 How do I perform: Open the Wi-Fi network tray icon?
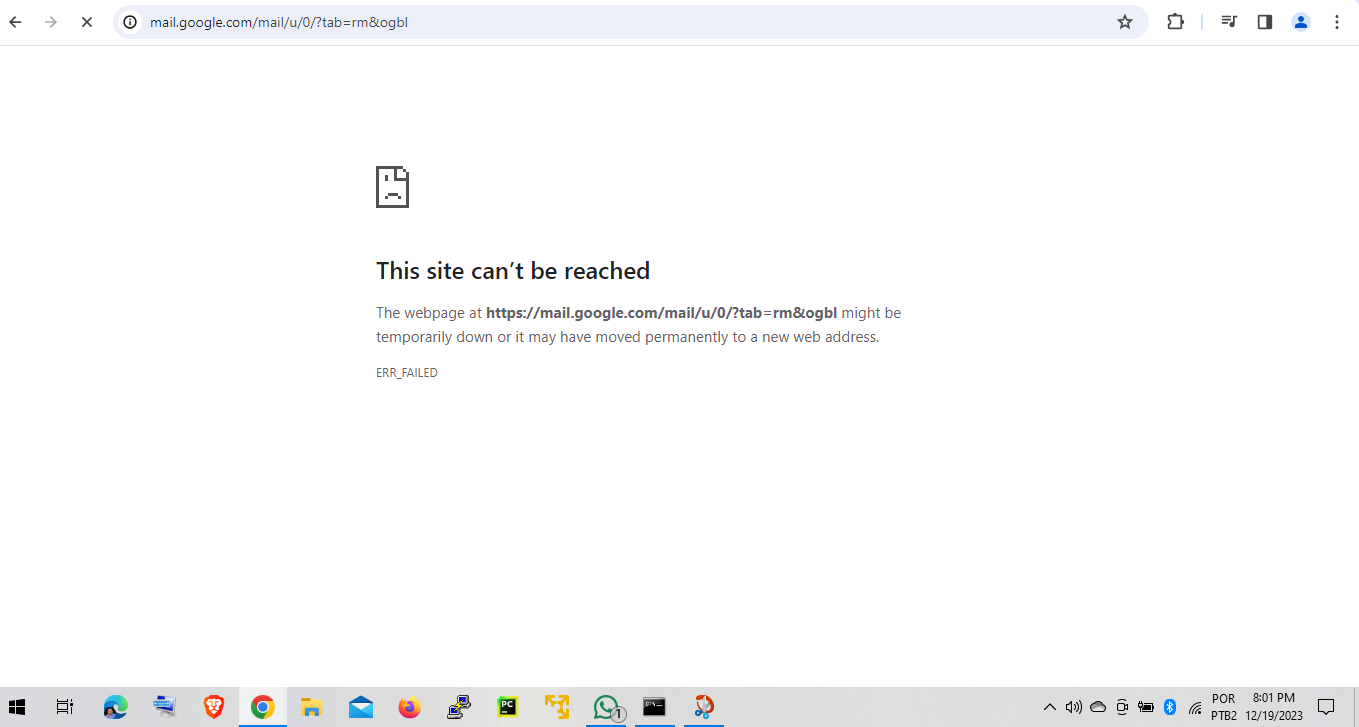pos(1195,707)
